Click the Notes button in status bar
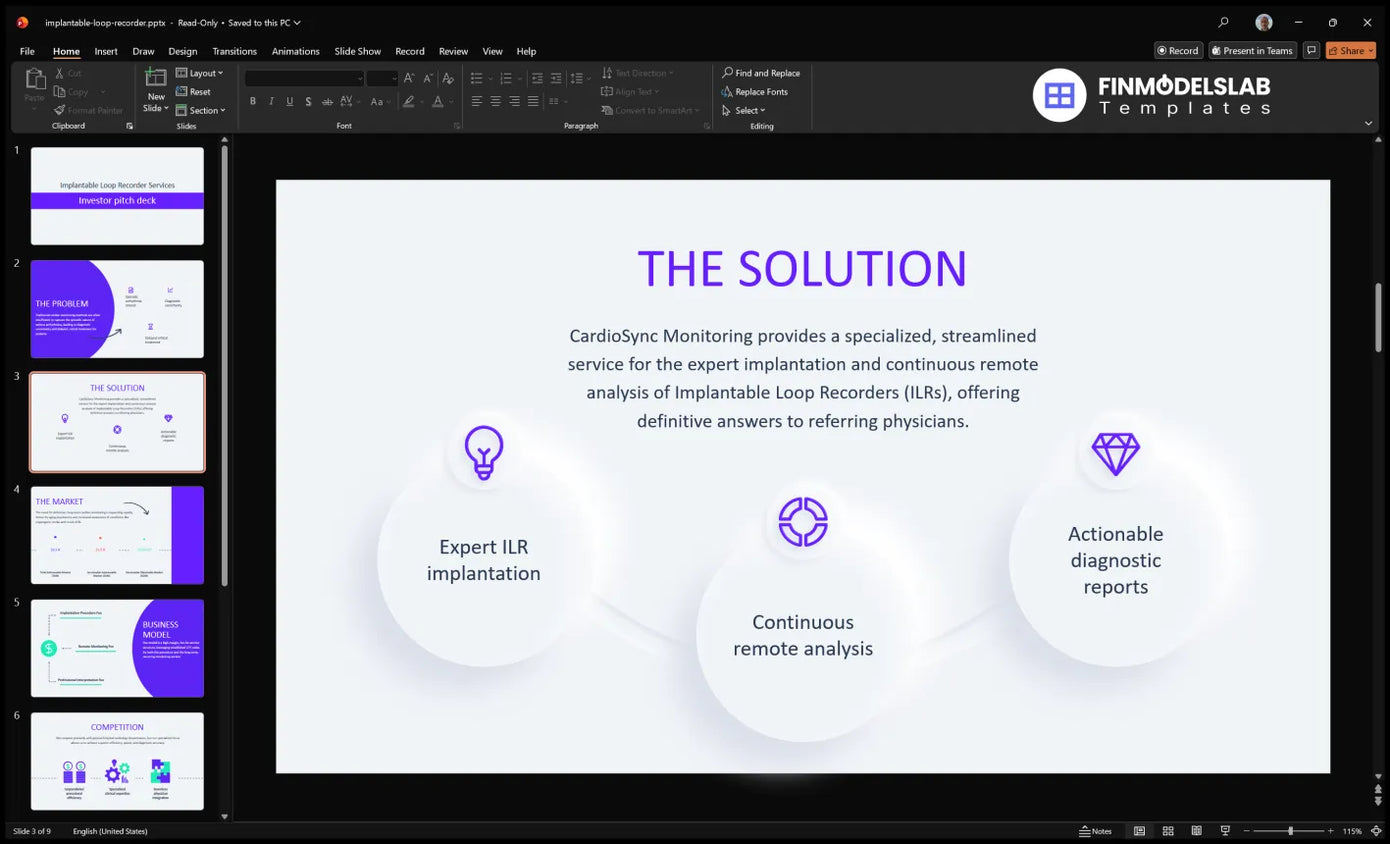Viewport: 1390px width, 844px height. pos(1096,831)
